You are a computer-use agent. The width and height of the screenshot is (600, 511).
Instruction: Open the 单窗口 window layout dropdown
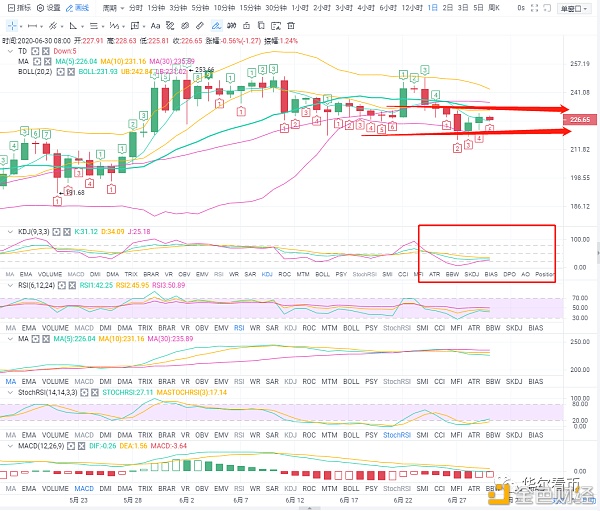click(x=574, y=8)
